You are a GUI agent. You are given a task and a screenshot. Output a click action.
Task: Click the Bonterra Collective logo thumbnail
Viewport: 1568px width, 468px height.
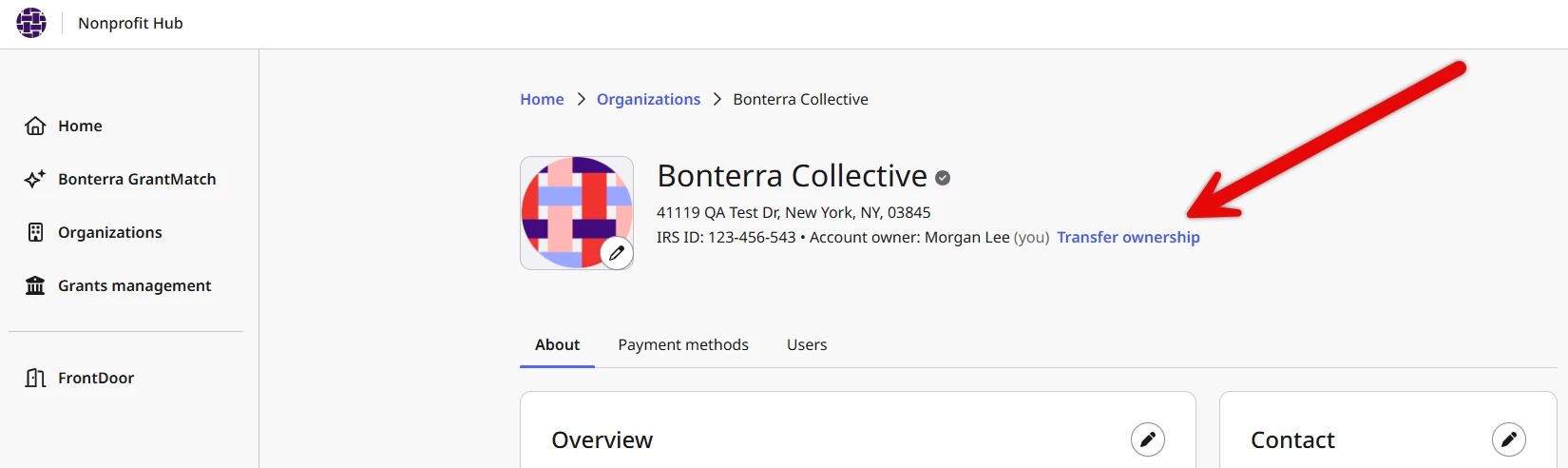click(577, 213)
